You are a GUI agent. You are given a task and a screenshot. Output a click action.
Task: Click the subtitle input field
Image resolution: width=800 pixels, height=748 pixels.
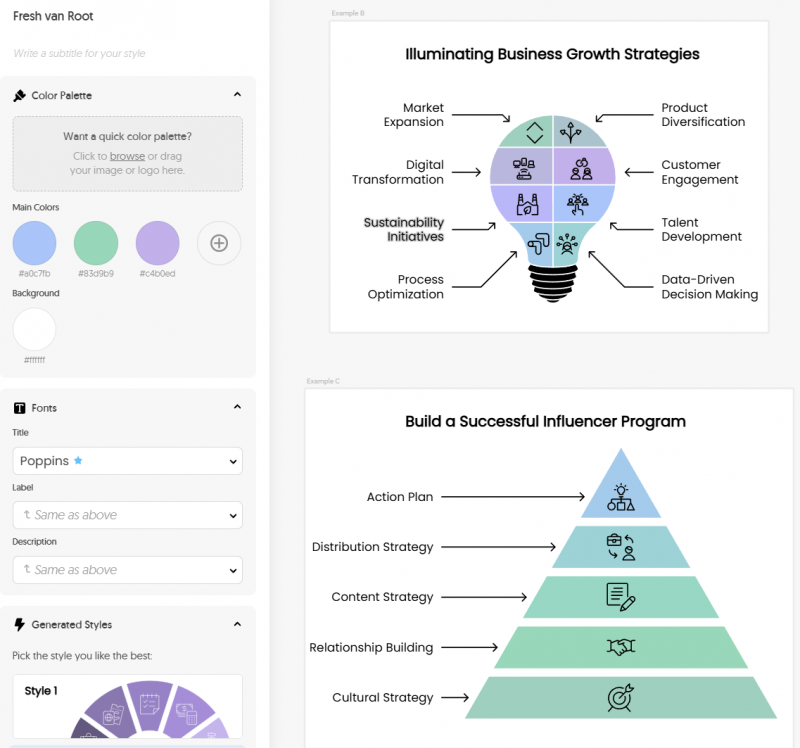coord(127,53)
